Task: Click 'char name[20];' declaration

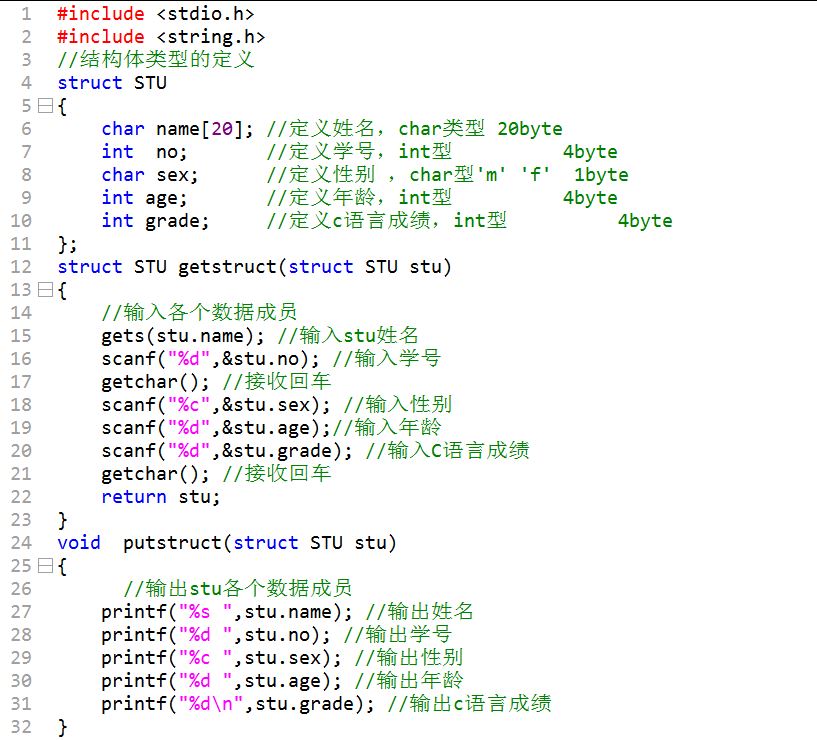Action: [x=178, y=129]
